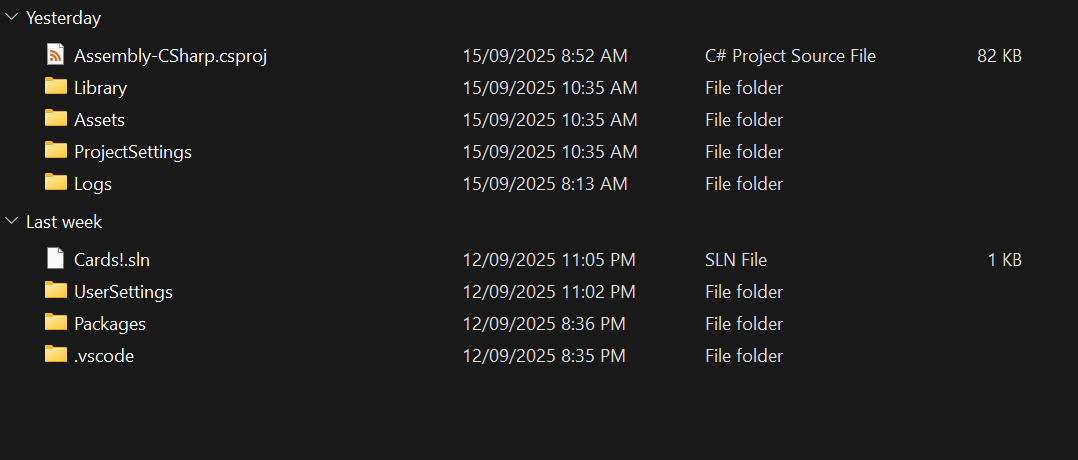Image resolution: width=1078 pixels, height=460 pixels.
Task: Click the UserSettings folder icon
Action: click(56, 291)
